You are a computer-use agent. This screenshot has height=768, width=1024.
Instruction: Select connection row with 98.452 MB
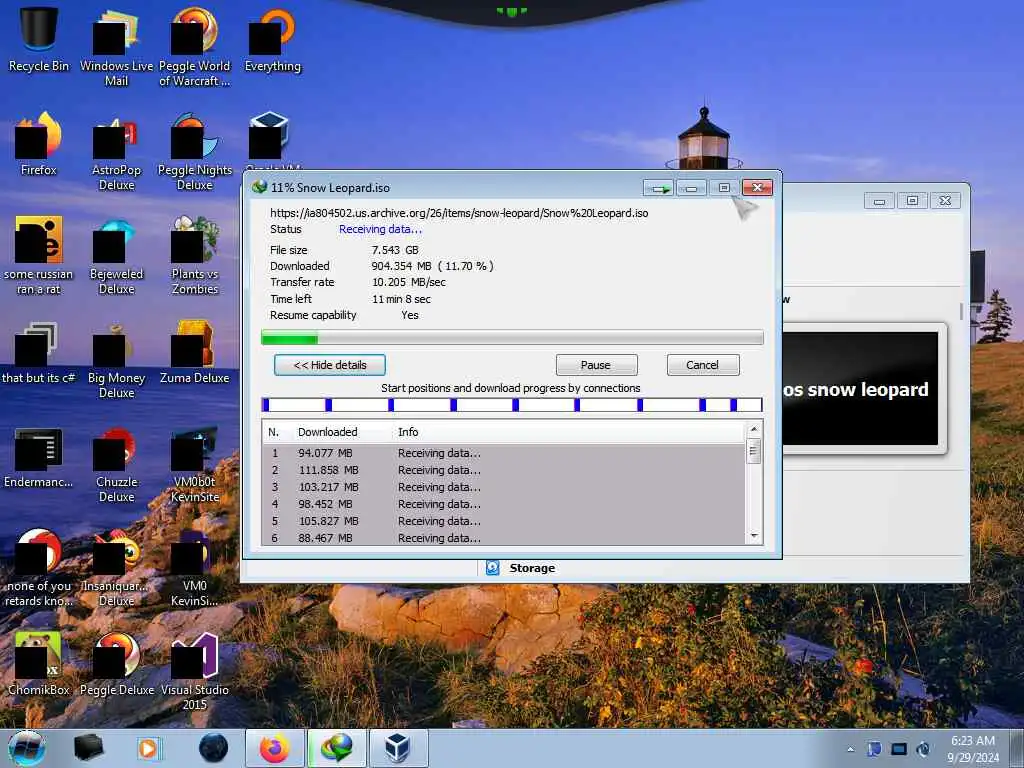pos(503,504)
